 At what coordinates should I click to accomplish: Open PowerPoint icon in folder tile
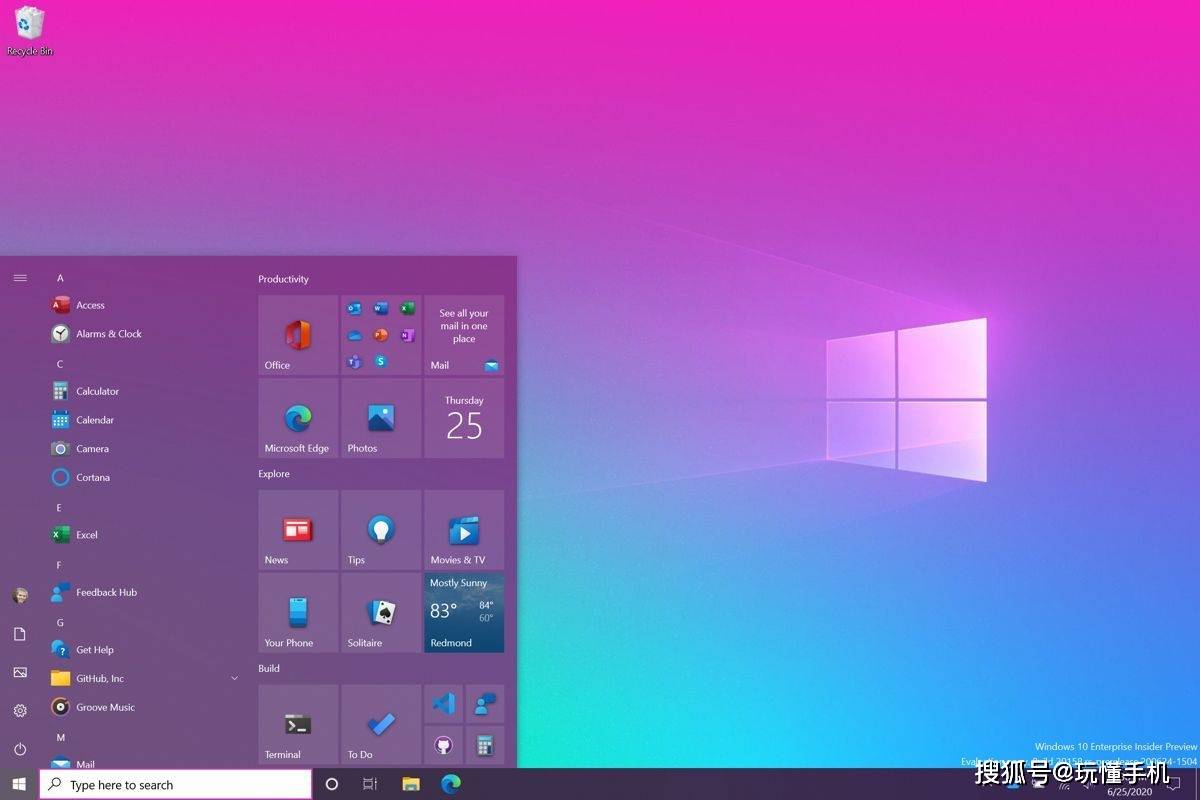(381, 335)
